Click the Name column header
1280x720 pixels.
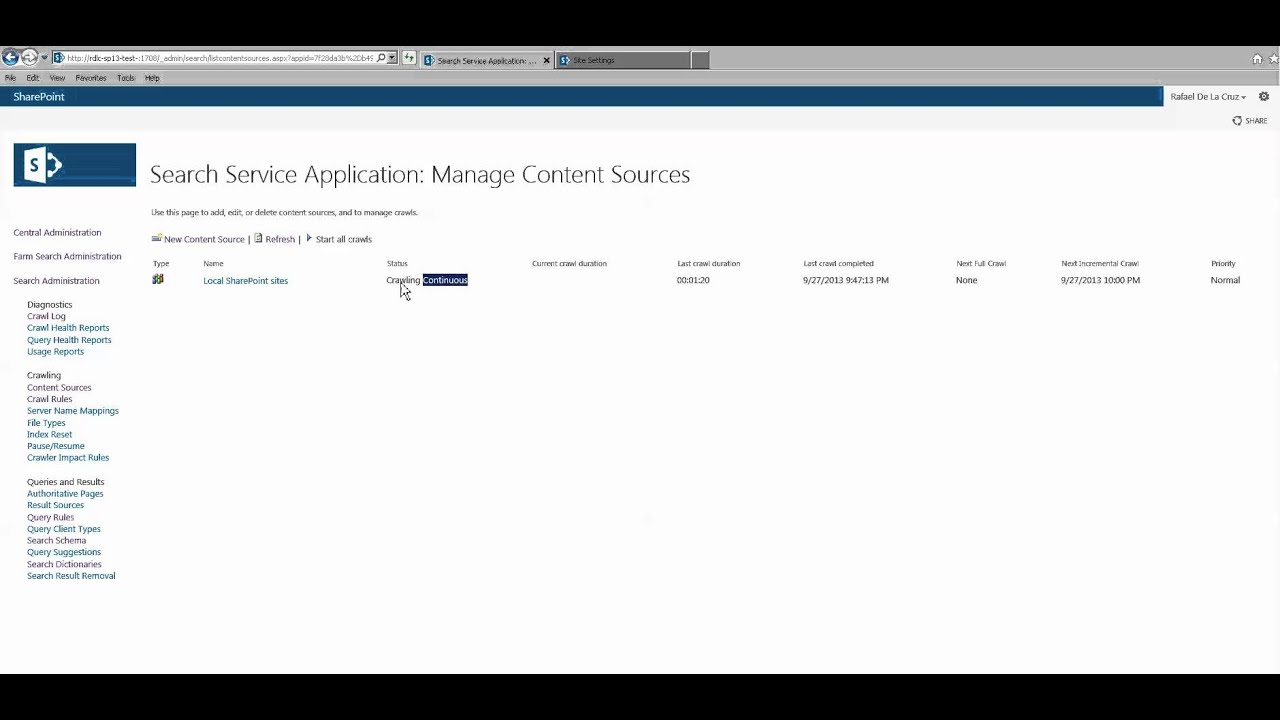(x=213, y=264)
